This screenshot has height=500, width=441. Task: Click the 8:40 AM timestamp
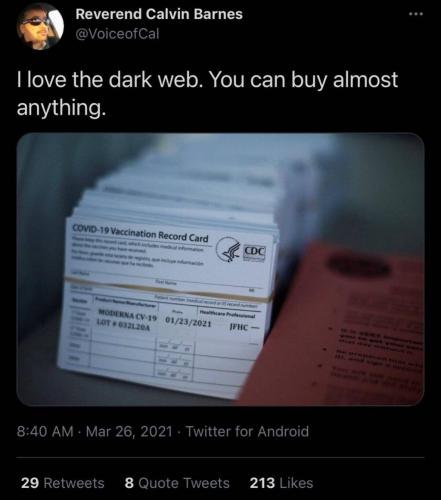(x=45, y=432)
